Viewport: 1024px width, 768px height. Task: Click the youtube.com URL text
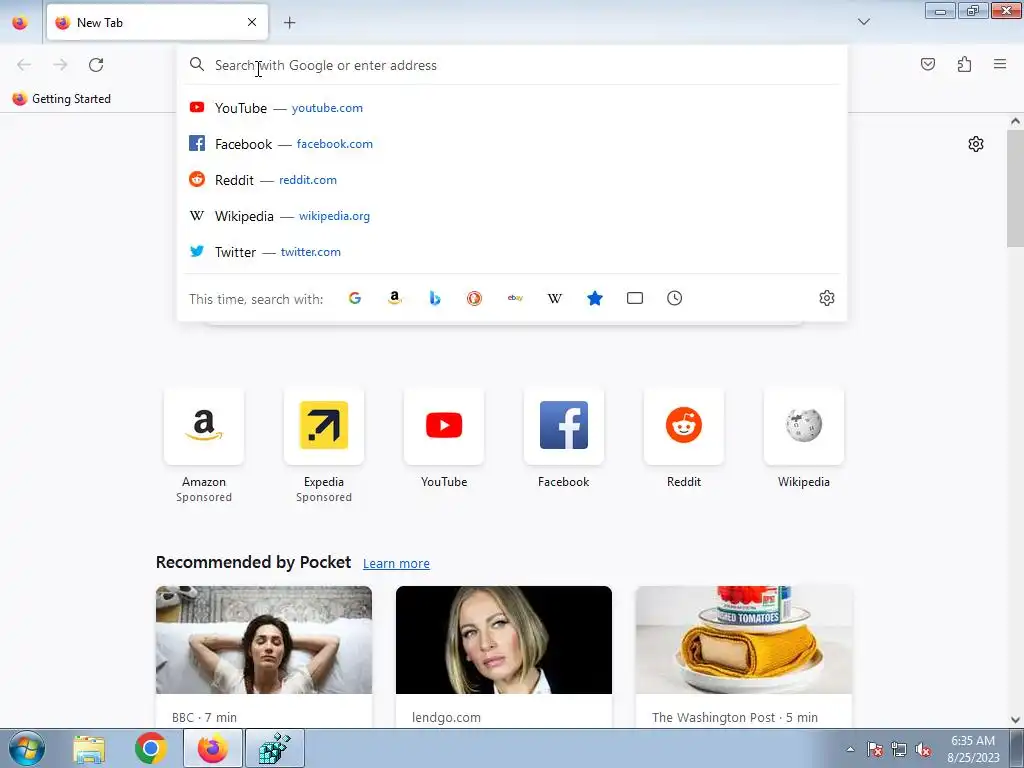[x=327, y=108]
